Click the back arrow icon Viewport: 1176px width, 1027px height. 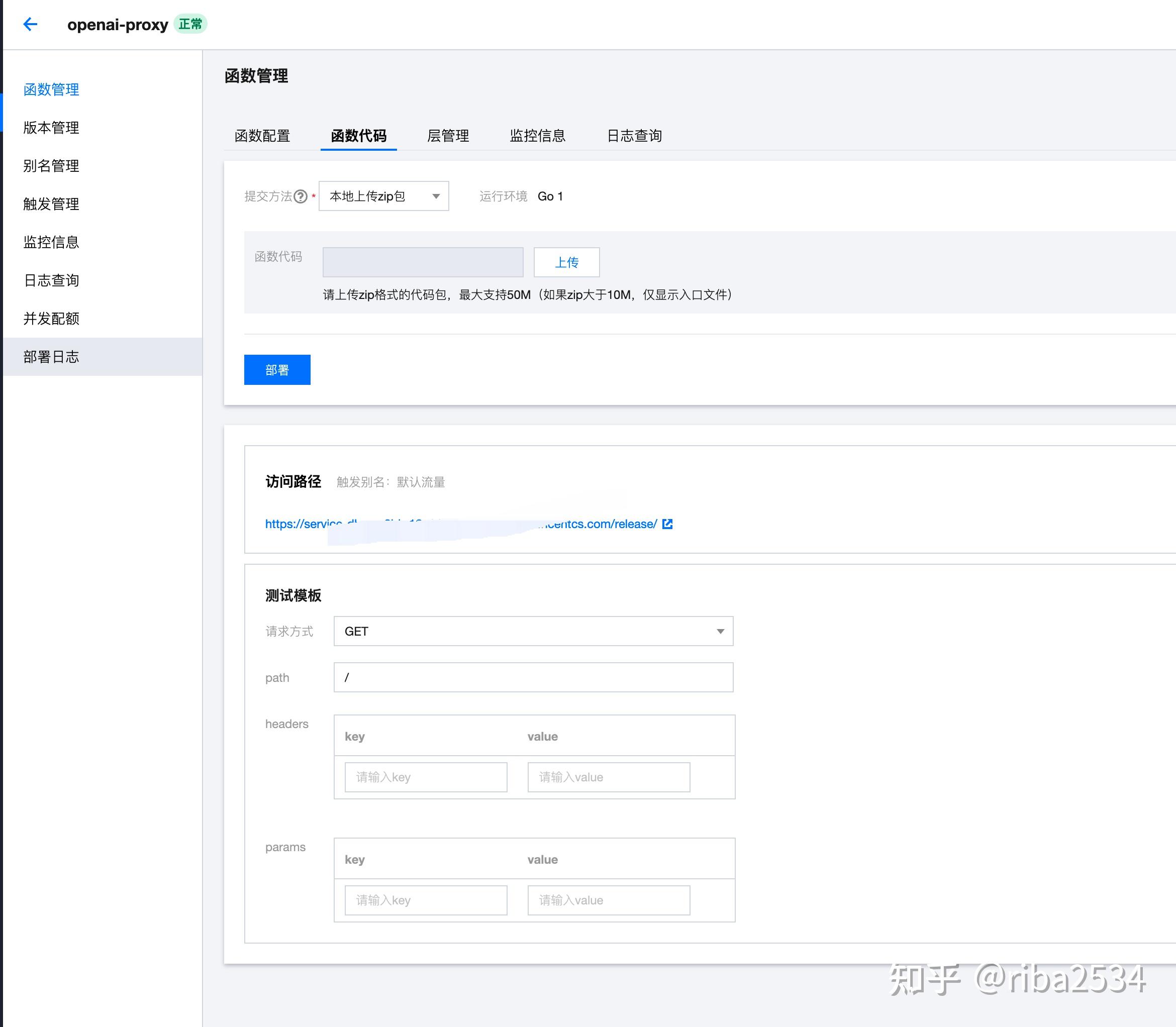[x=30, y=24]
